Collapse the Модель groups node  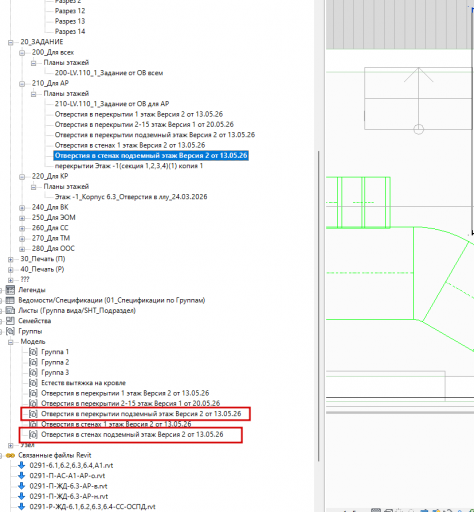pyautogui.click(x=11, y=342)
